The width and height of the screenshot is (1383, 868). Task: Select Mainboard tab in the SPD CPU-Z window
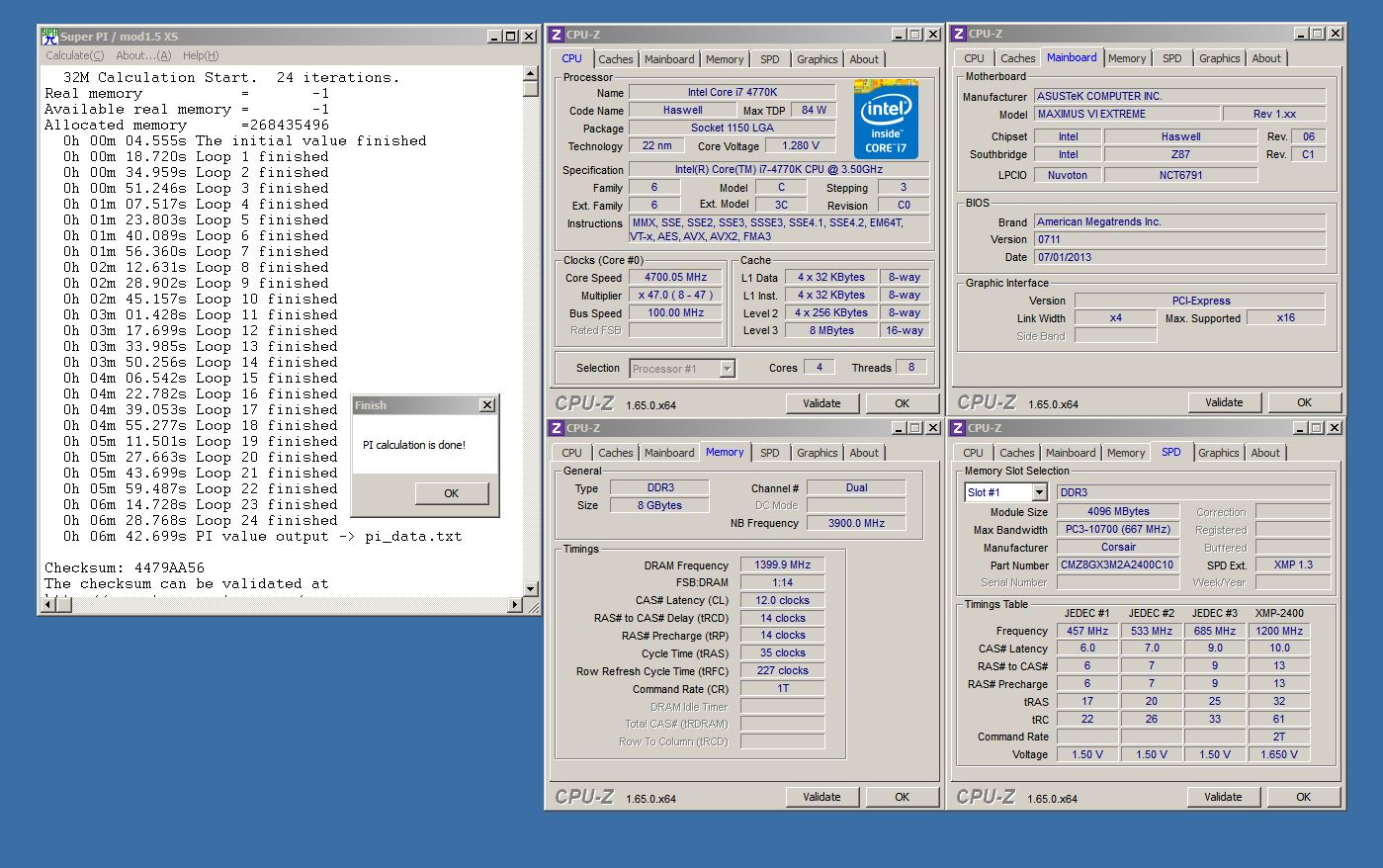click(1071, 453)
